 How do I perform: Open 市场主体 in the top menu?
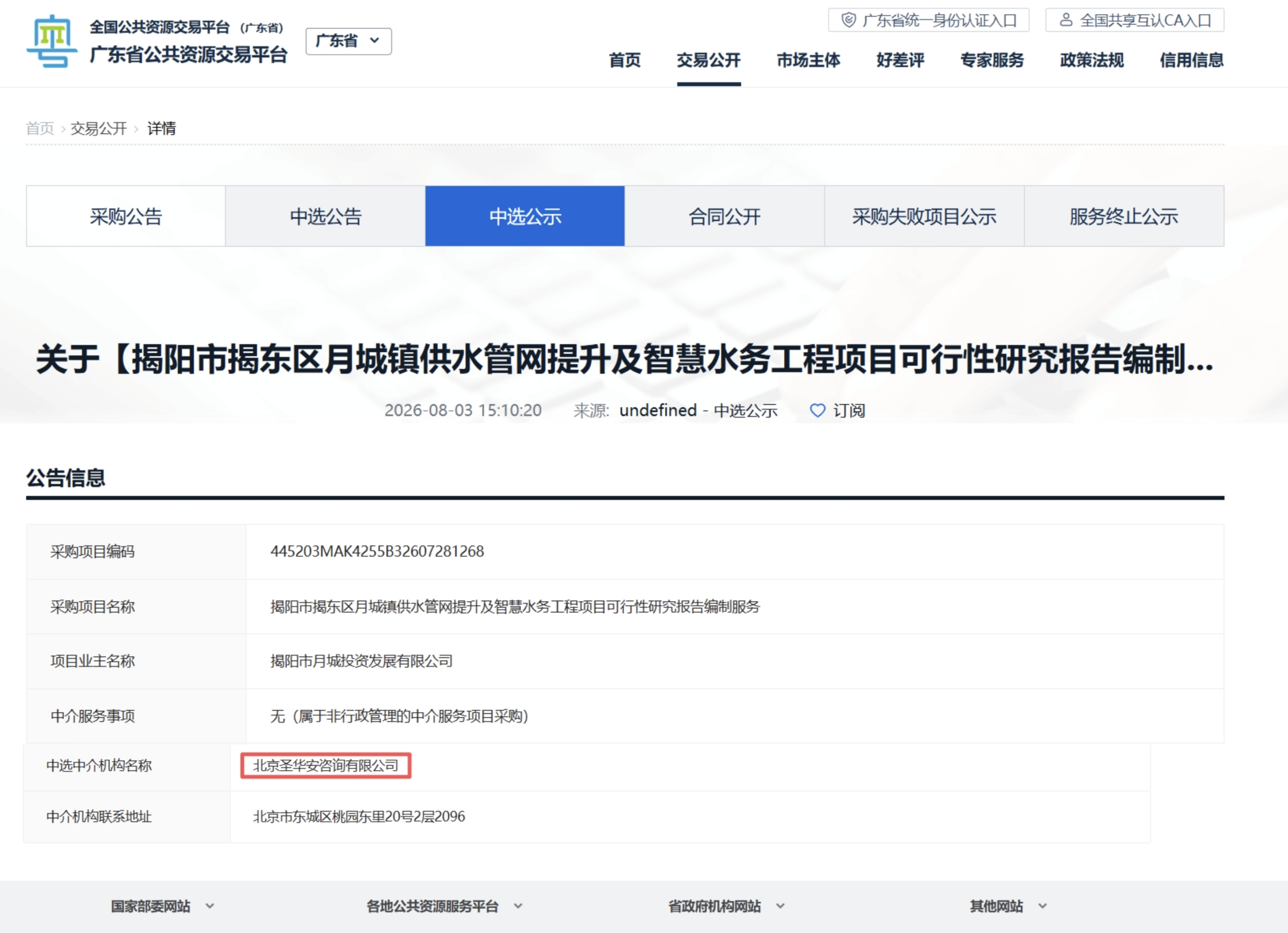click(808, 59)
